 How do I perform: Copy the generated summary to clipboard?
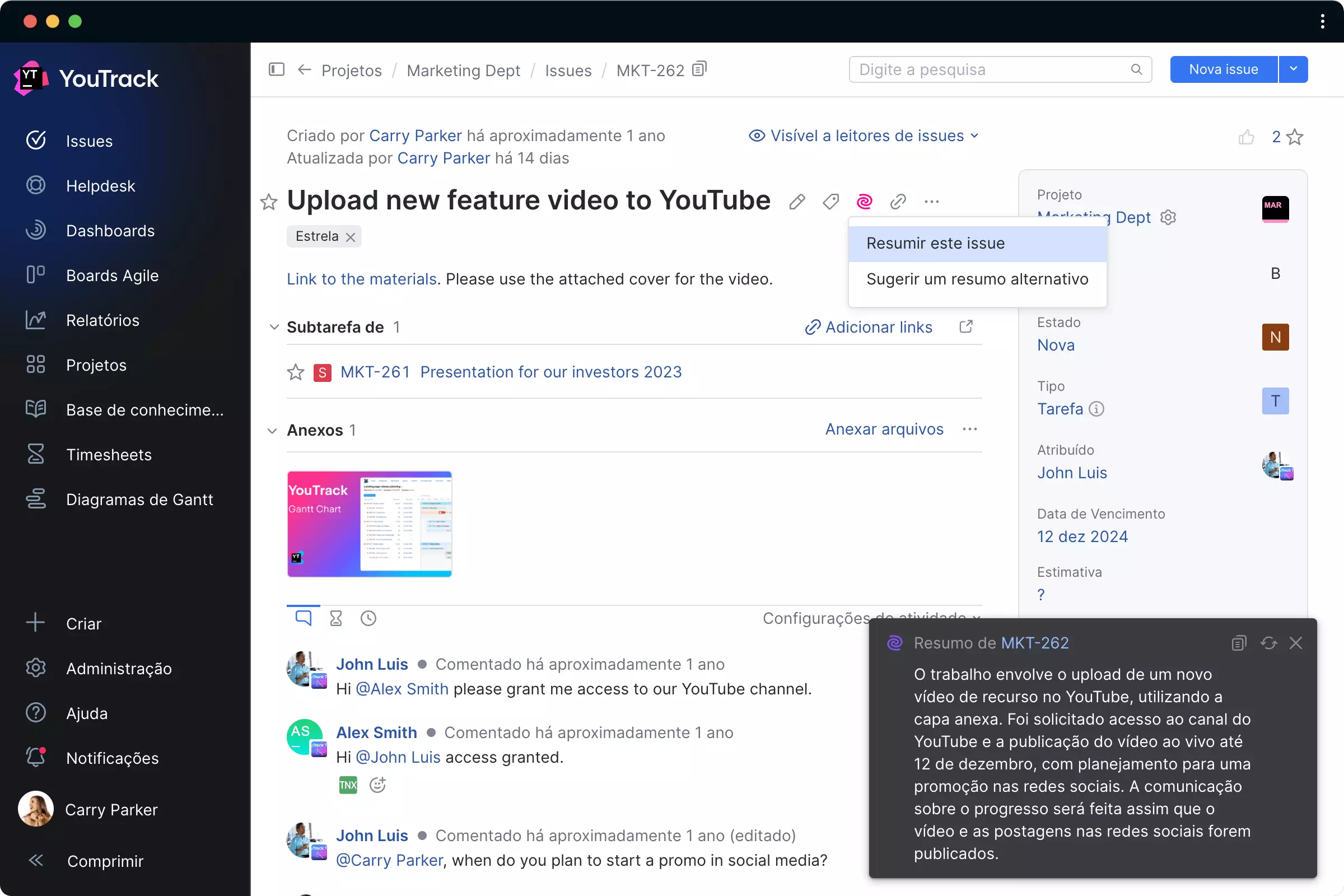tap(1238, 643)
